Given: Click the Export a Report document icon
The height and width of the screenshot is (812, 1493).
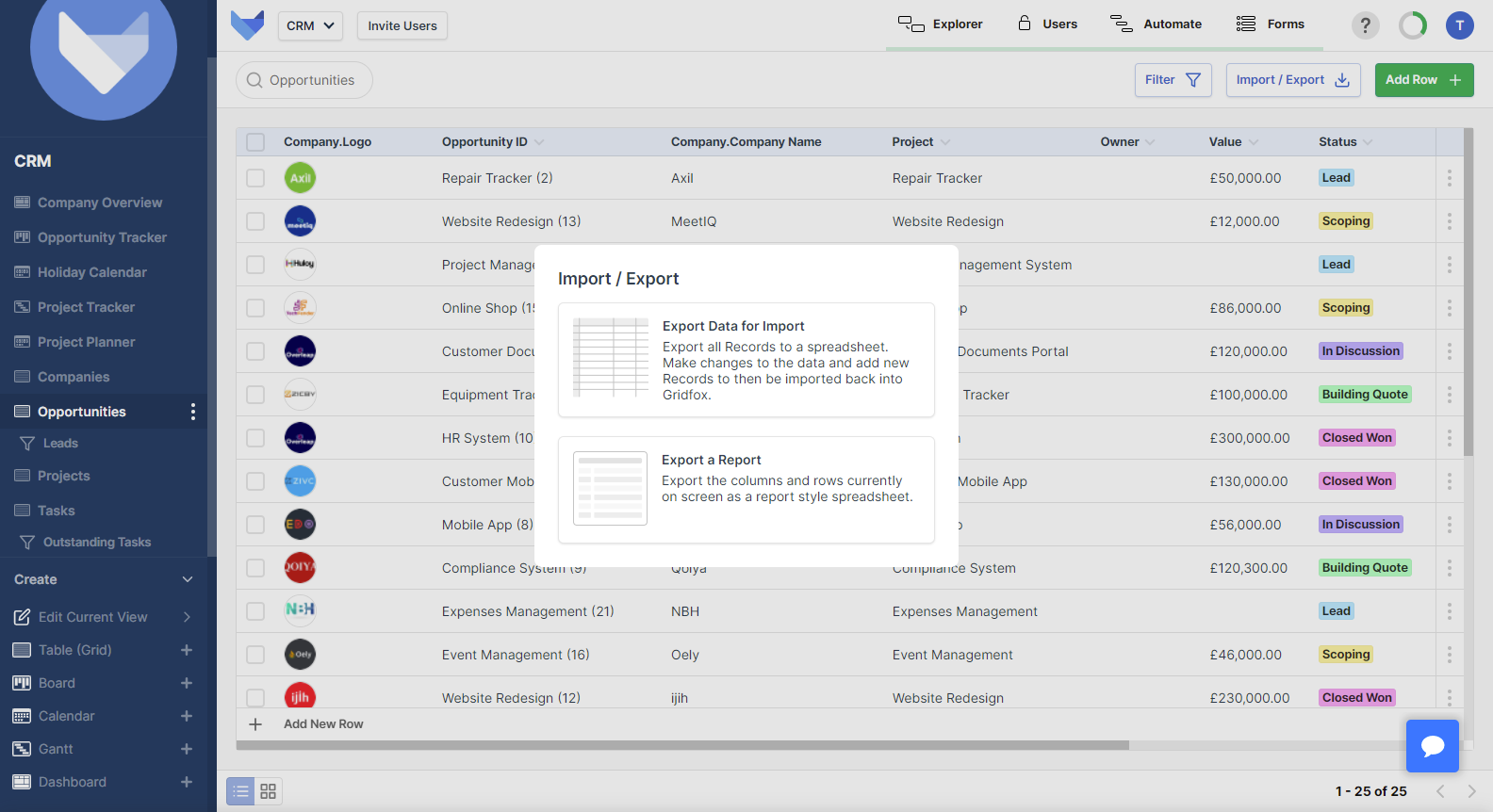Looking at the screenshot, I should 611,488.
